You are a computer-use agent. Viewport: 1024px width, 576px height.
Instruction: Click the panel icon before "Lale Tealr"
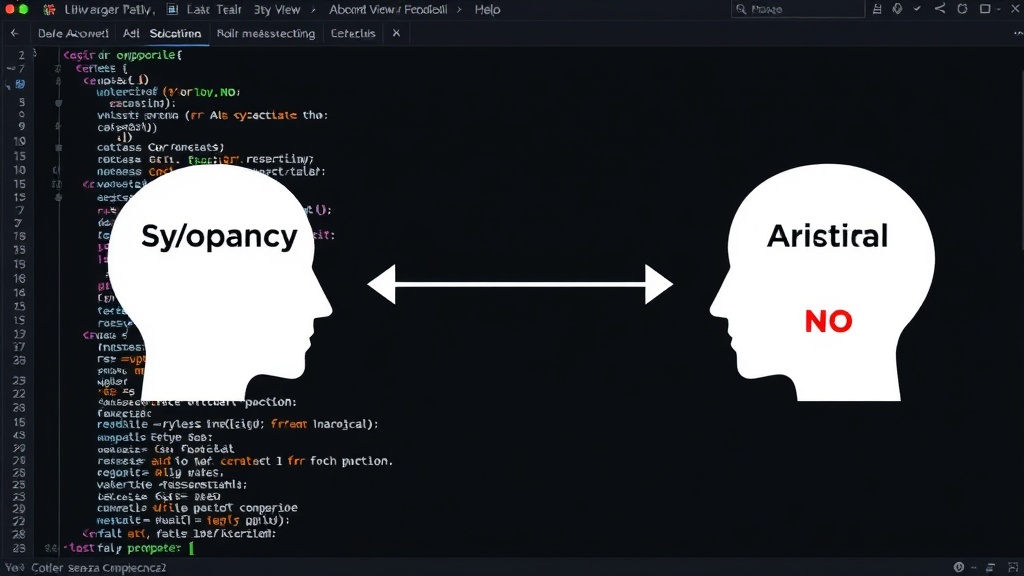[x=172, y=9]
